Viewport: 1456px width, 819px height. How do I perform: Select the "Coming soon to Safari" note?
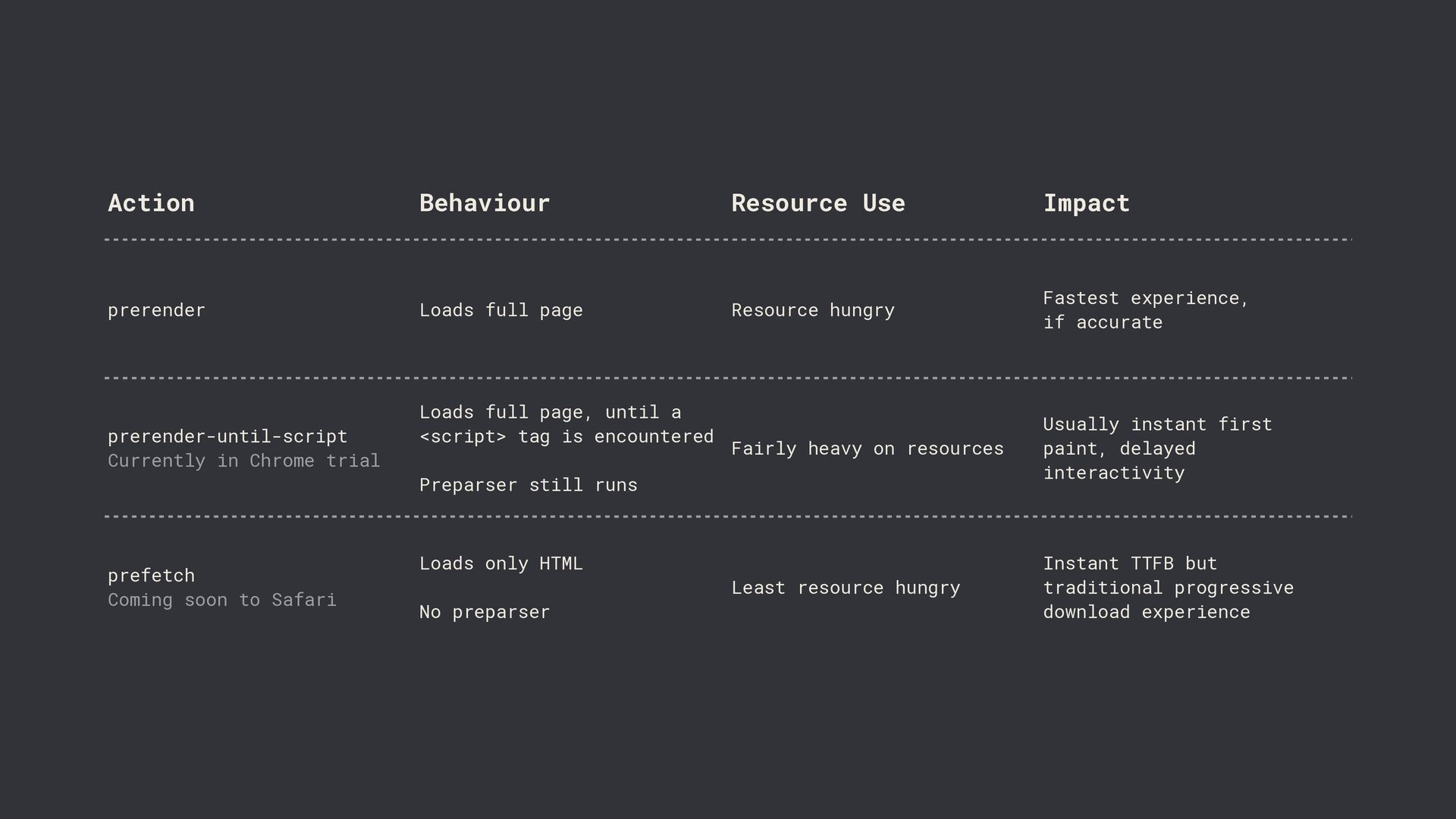(x=221, y=600)
